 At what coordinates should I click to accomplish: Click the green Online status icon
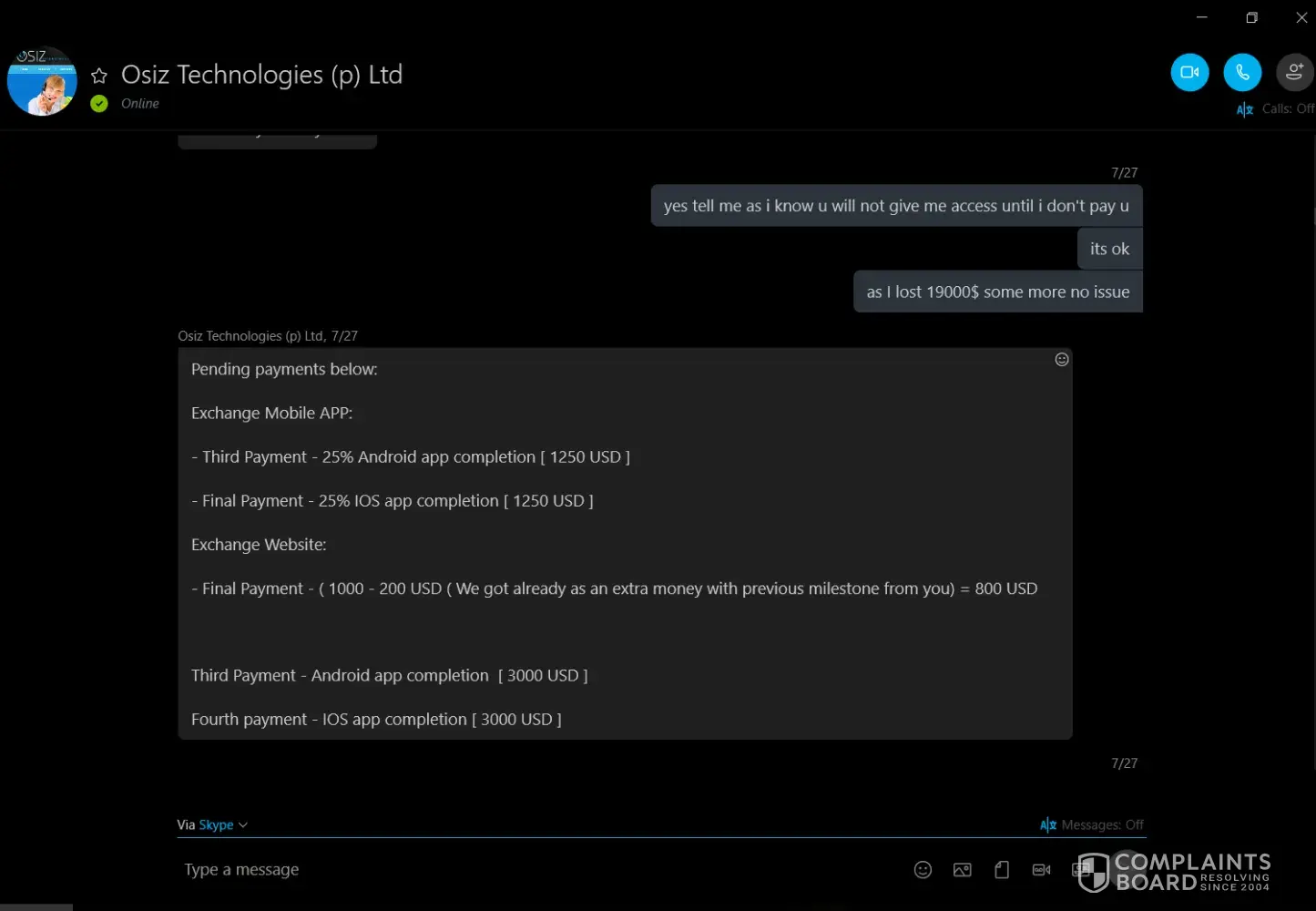coord(99,104)
